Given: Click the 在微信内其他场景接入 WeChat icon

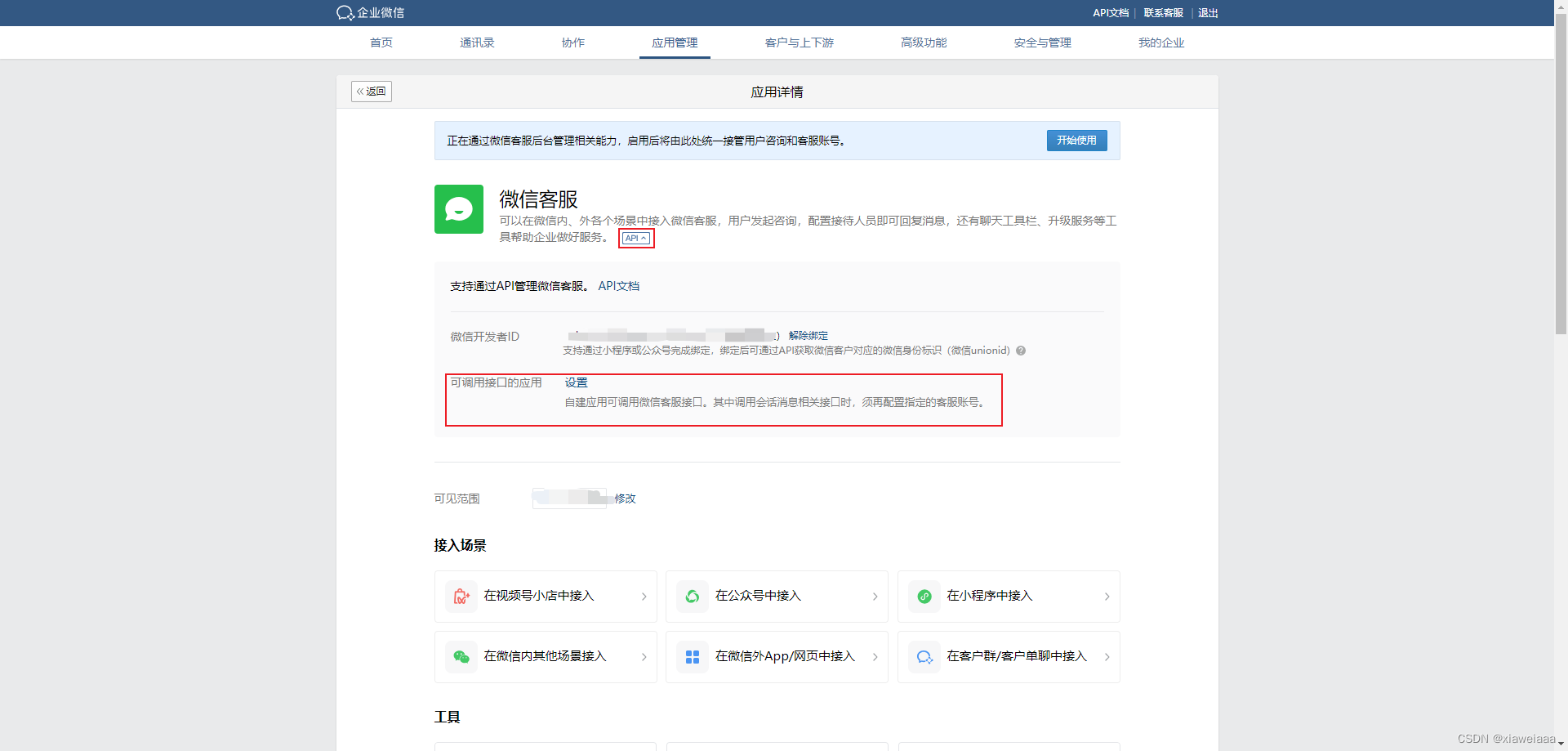Looking at the screenshot, I should click(x=461, y=657).
